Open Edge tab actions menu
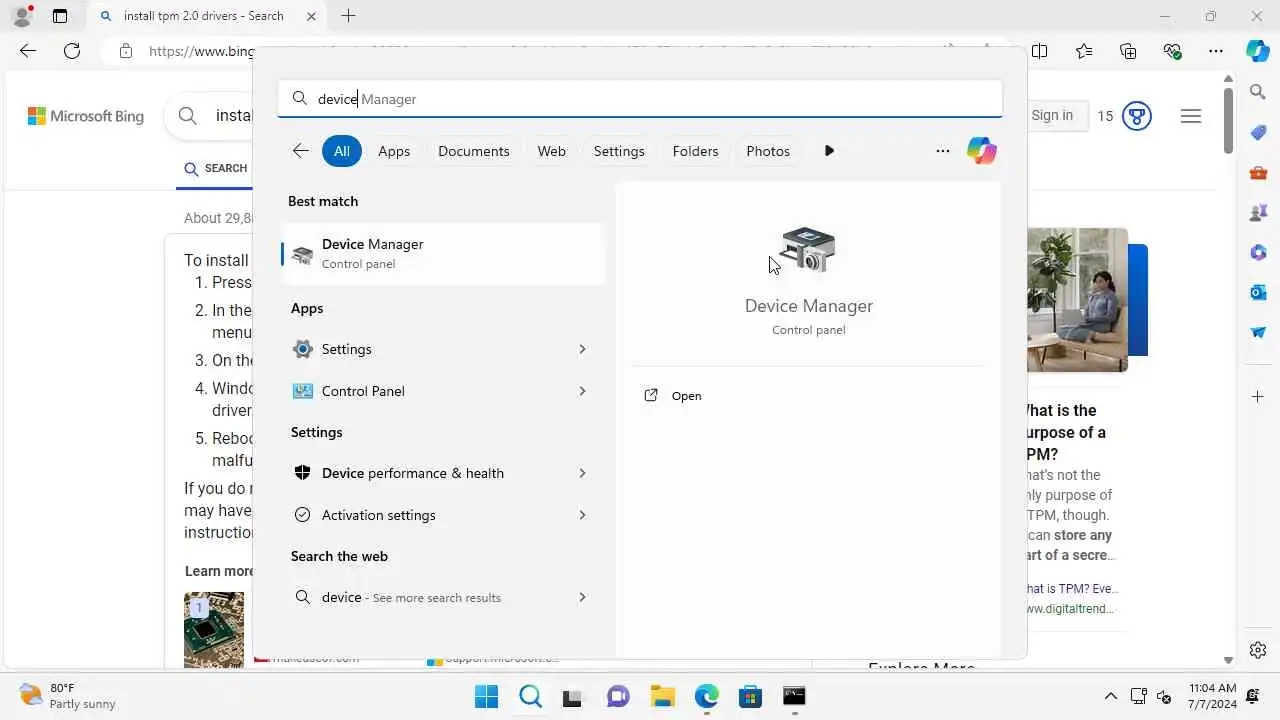The width and height of the screenshot is (1280, 720). [x=60, y=16]
